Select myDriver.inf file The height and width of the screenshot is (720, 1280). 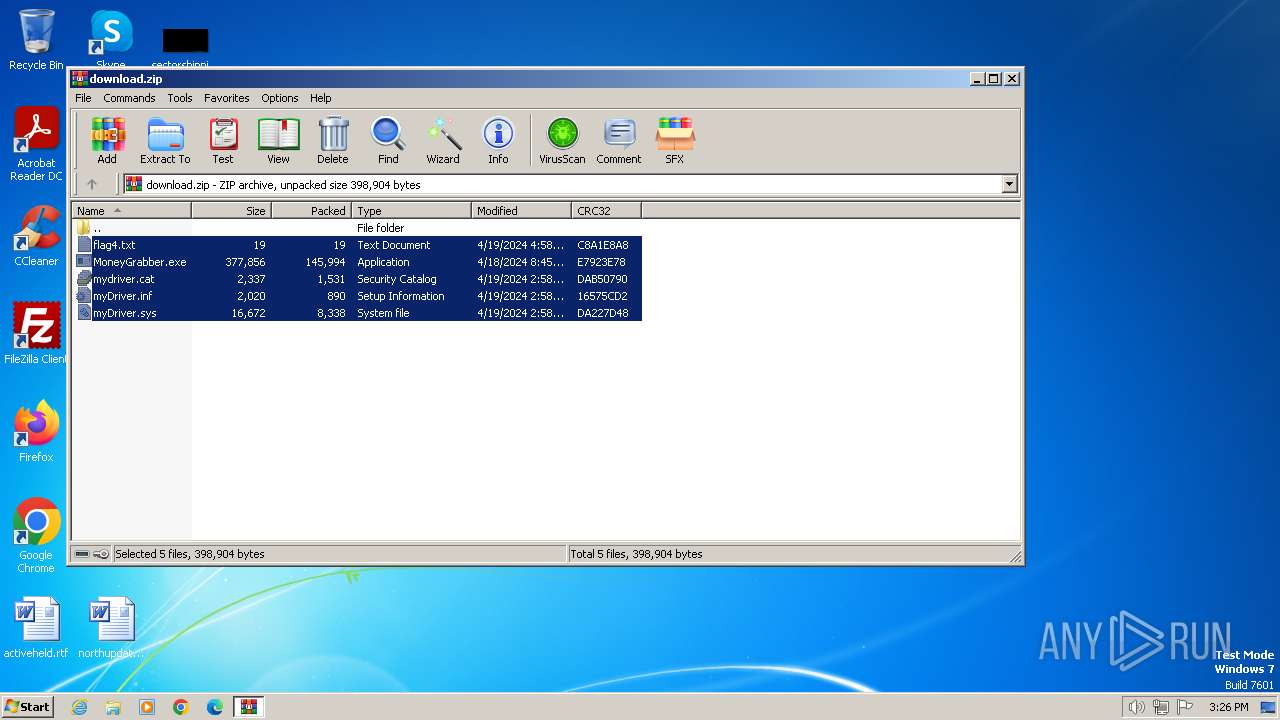click(358, 296)
